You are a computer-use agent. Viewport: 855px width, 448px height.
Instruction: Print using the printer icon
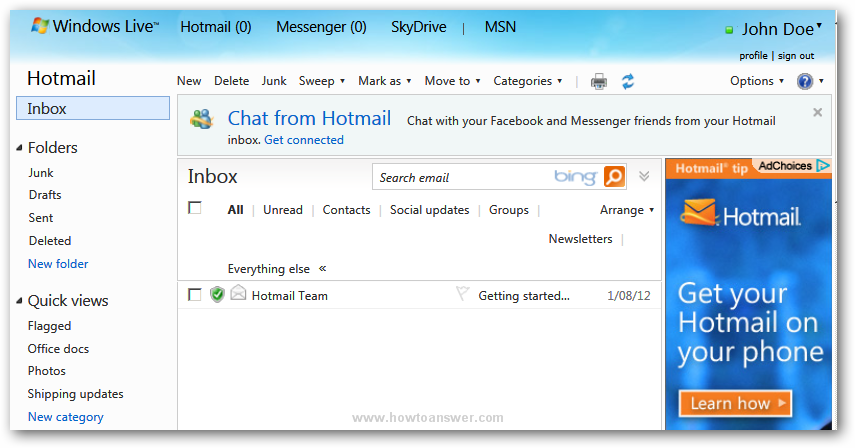599,81
